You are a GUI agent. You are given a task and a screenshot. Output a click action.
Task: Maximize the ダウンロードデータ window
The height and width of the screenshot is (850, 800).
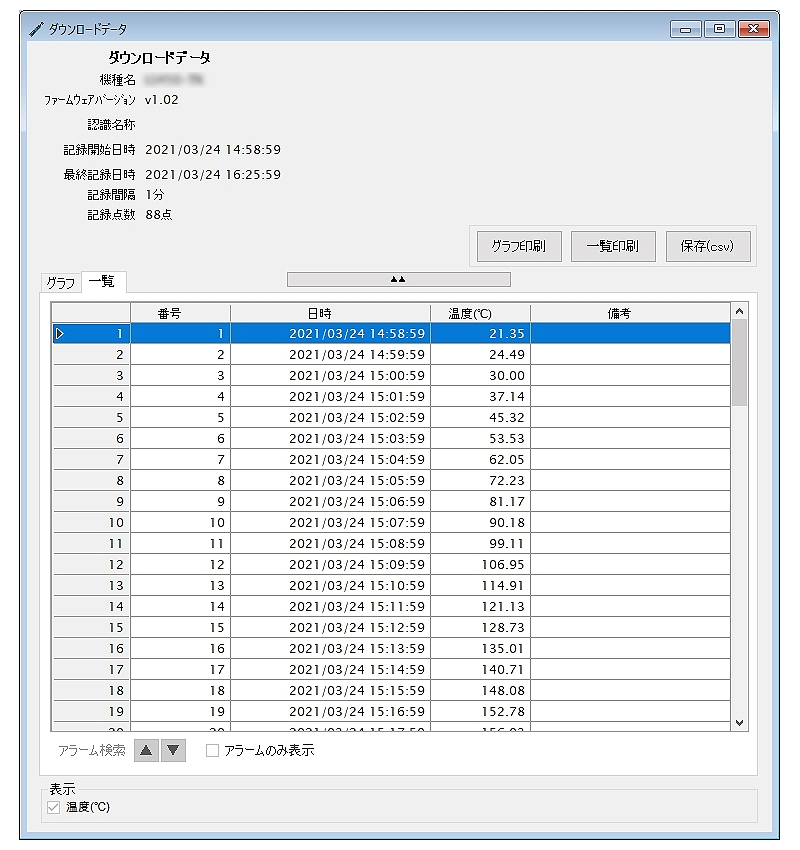pos(718,29)
